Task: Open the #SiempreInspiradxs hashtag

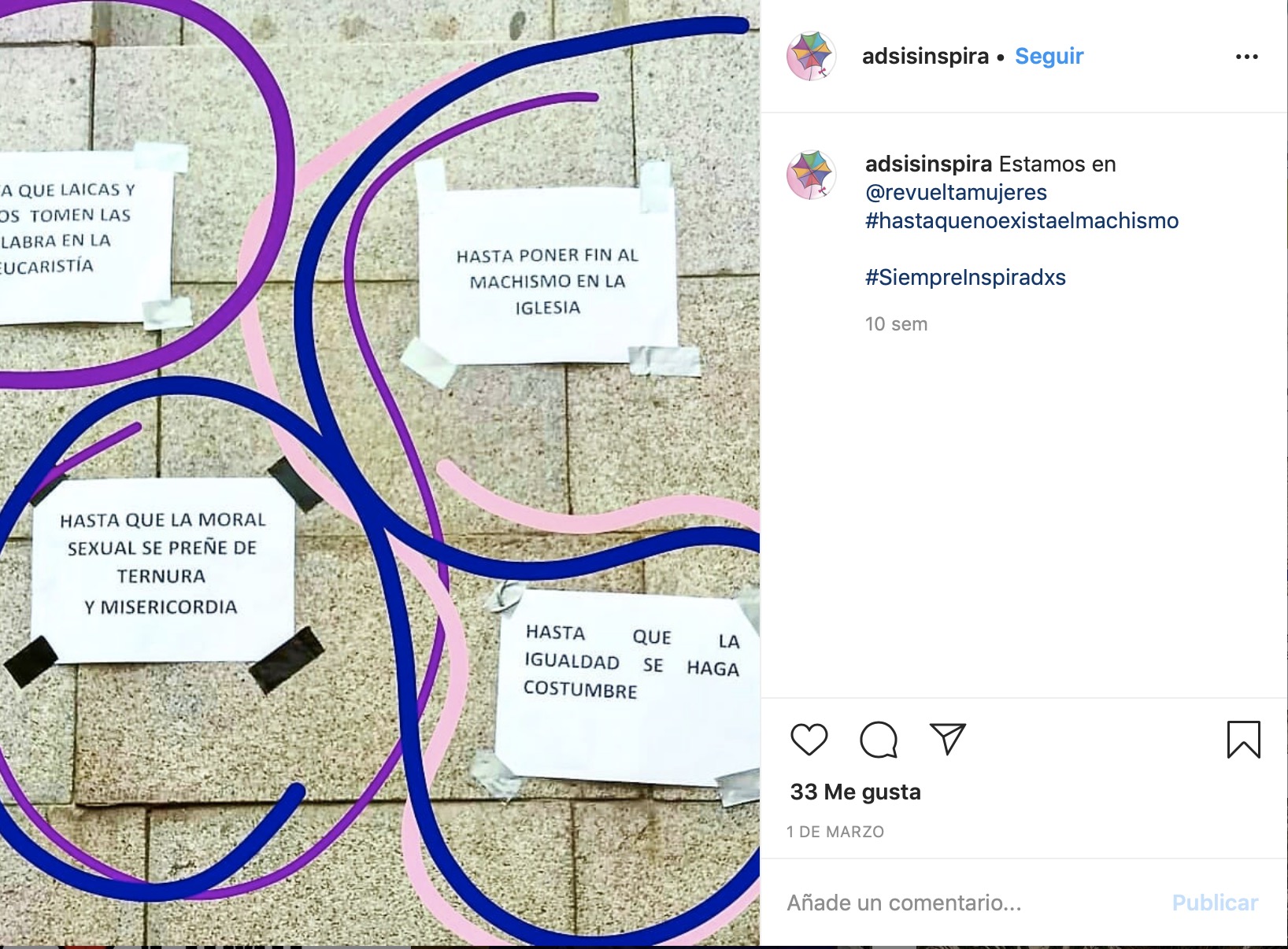Action: click(x=965, y=277)
